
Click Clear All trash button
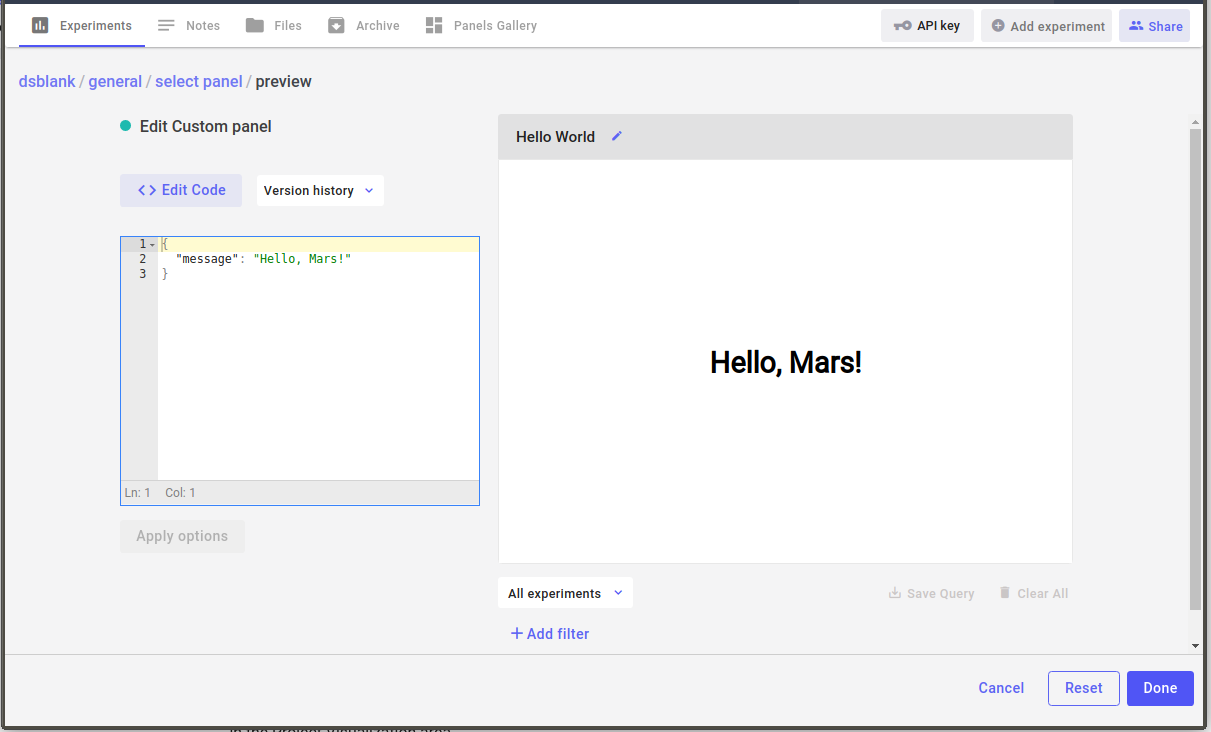(1033, 593)
